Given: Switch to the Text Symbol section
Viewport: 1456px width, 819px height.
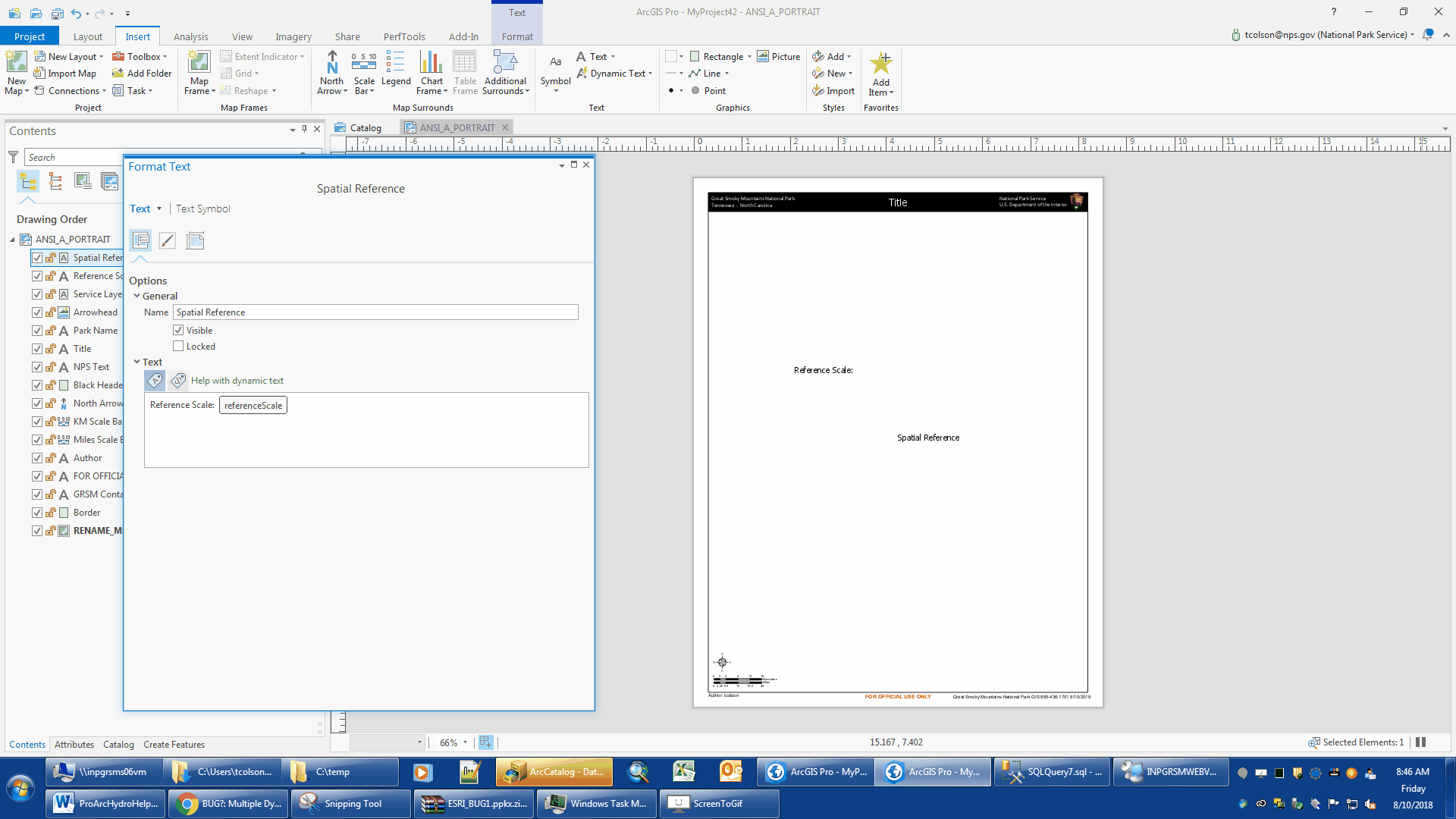Looking at the screenshot, I should pyautogui.click(x=202, y=209).
